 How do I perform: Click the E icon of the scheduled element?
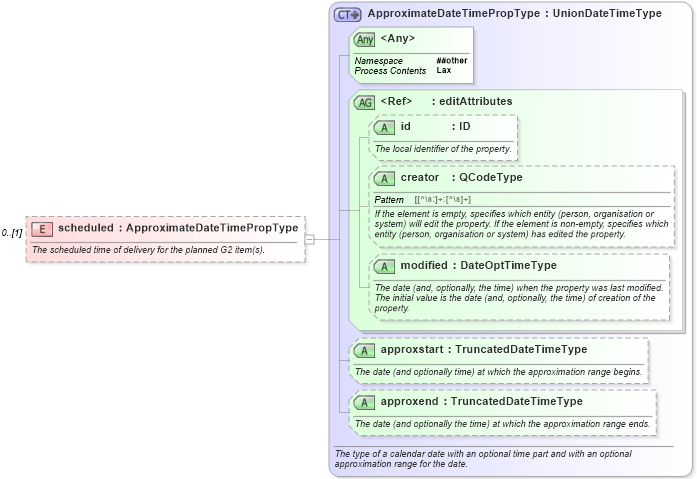point(42,229)
